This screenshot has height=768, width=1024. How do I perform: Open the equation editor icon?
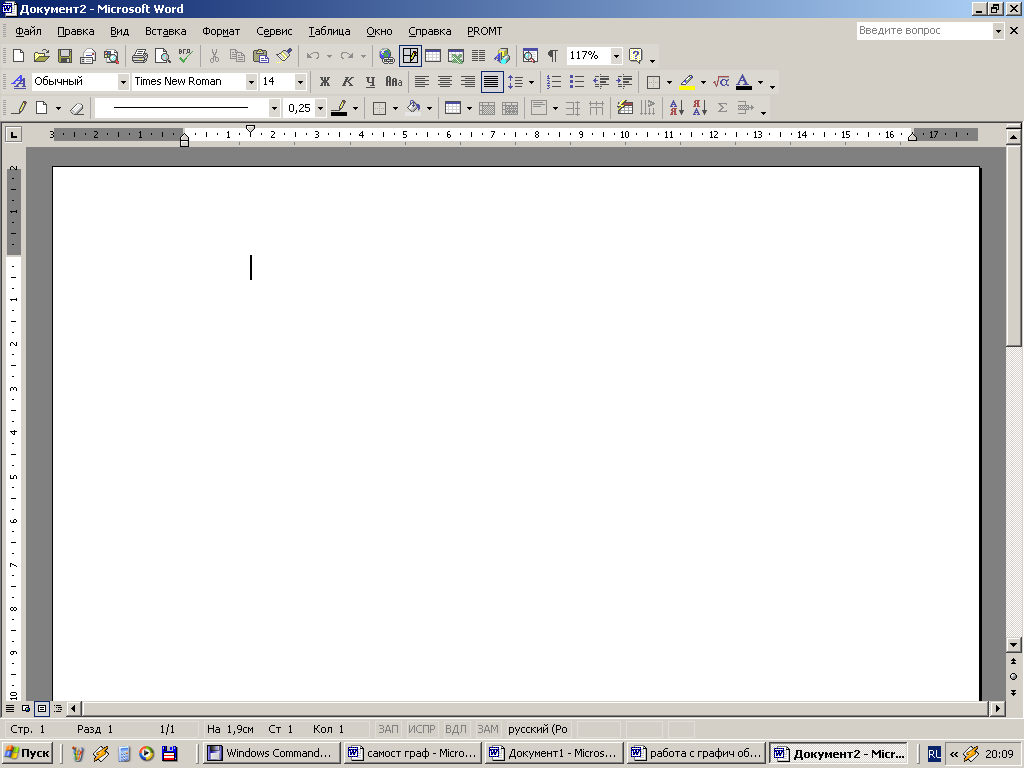(721, 82)
